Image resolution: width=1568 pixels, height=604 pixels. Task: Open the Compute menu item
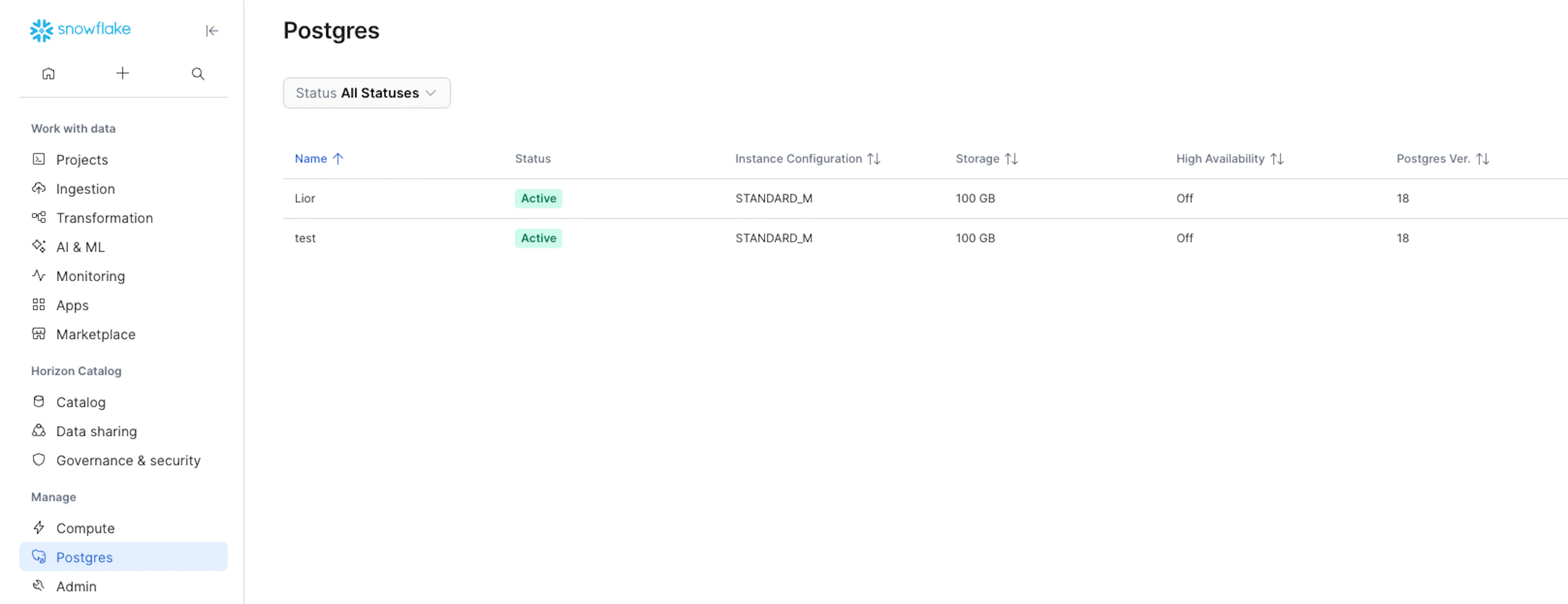click(124, 528)
